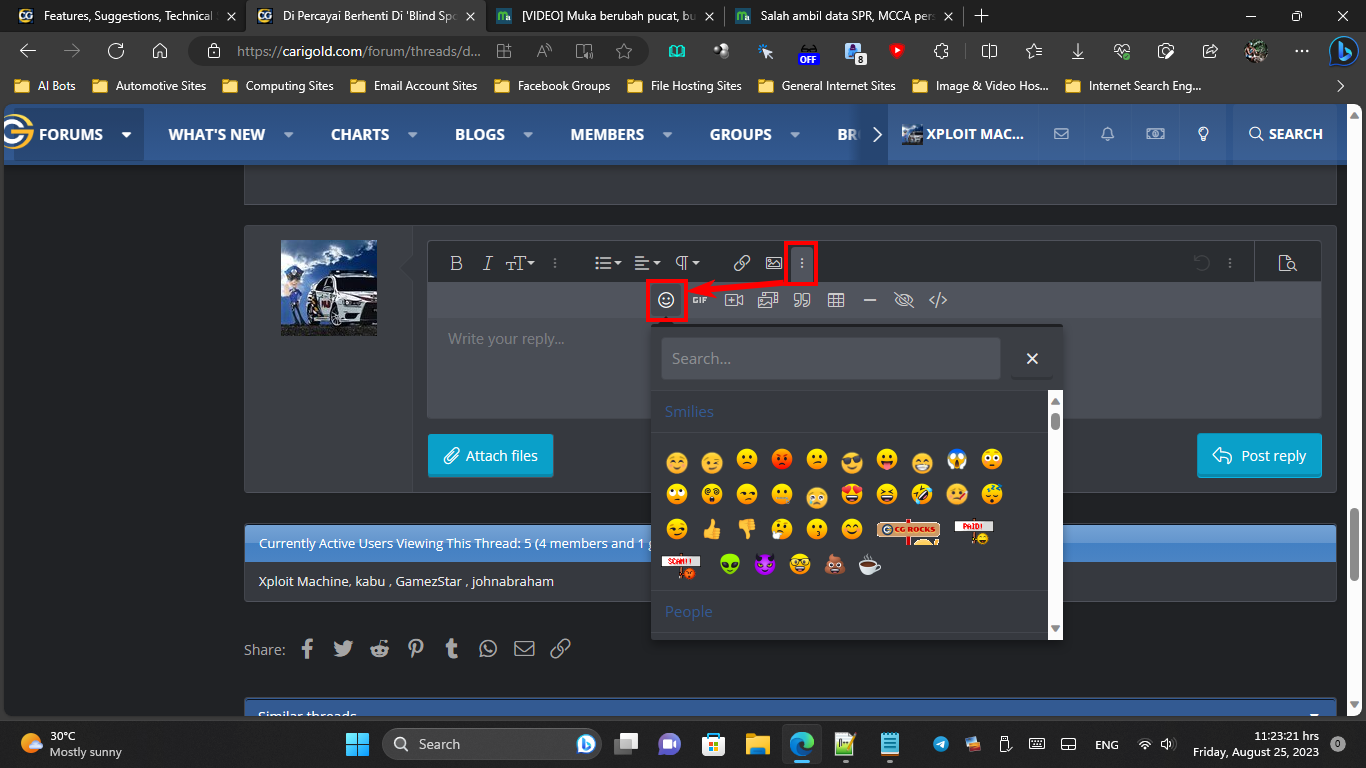Insert spoiler with crossed-eye icon
Screen dimensions: 1366x768
(904, 299)
